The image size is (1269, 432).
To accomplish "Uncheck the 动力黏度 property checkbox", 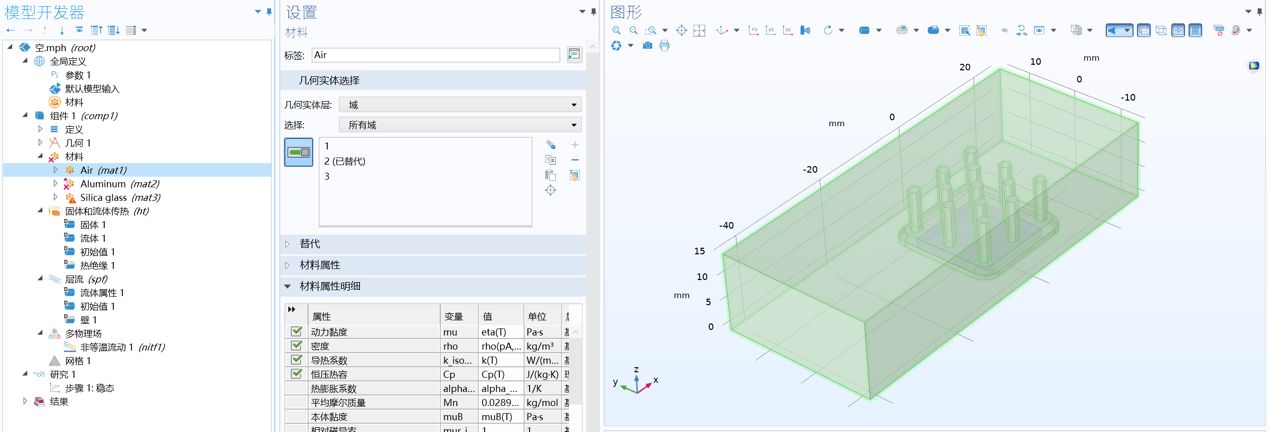I will (x=296, y=331).
